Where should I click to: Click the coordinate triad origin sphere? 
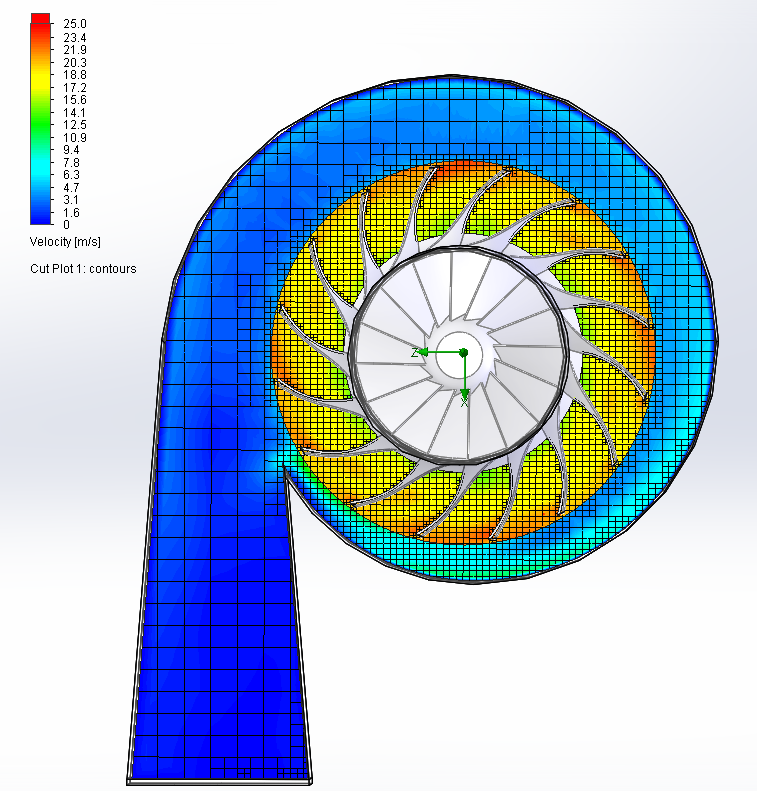[x=463, y=352]
